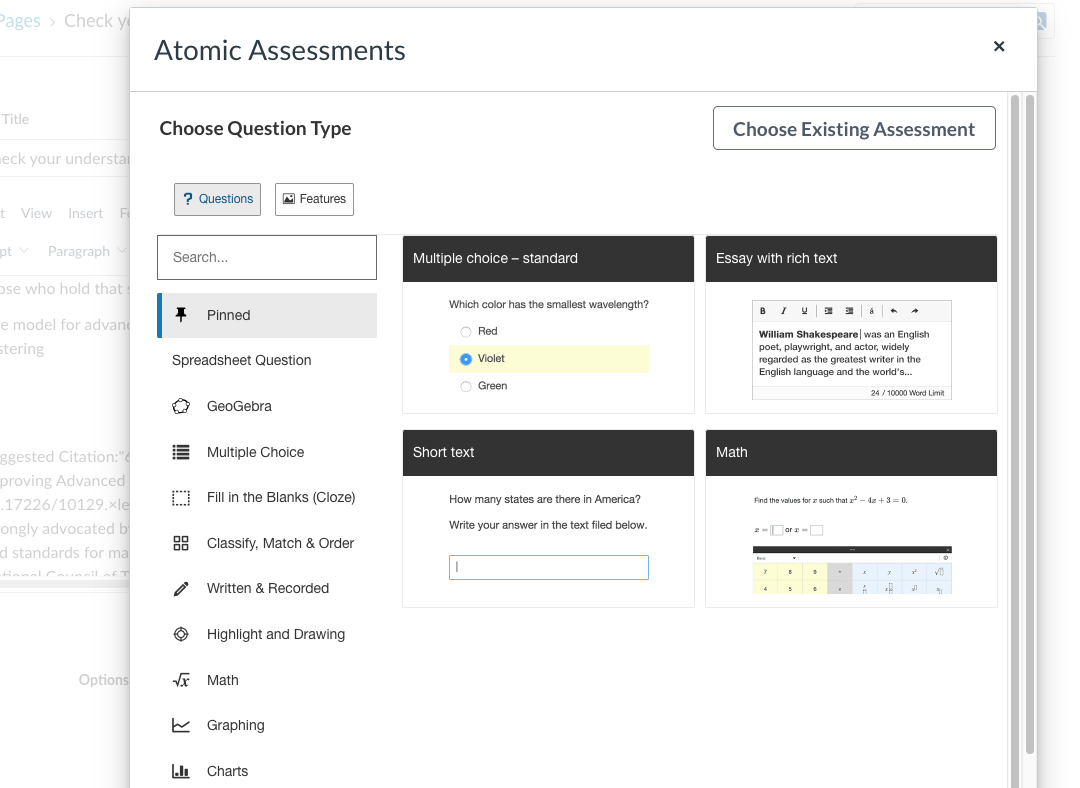
Task: Select the Green radio option
Action: point(466,386)
